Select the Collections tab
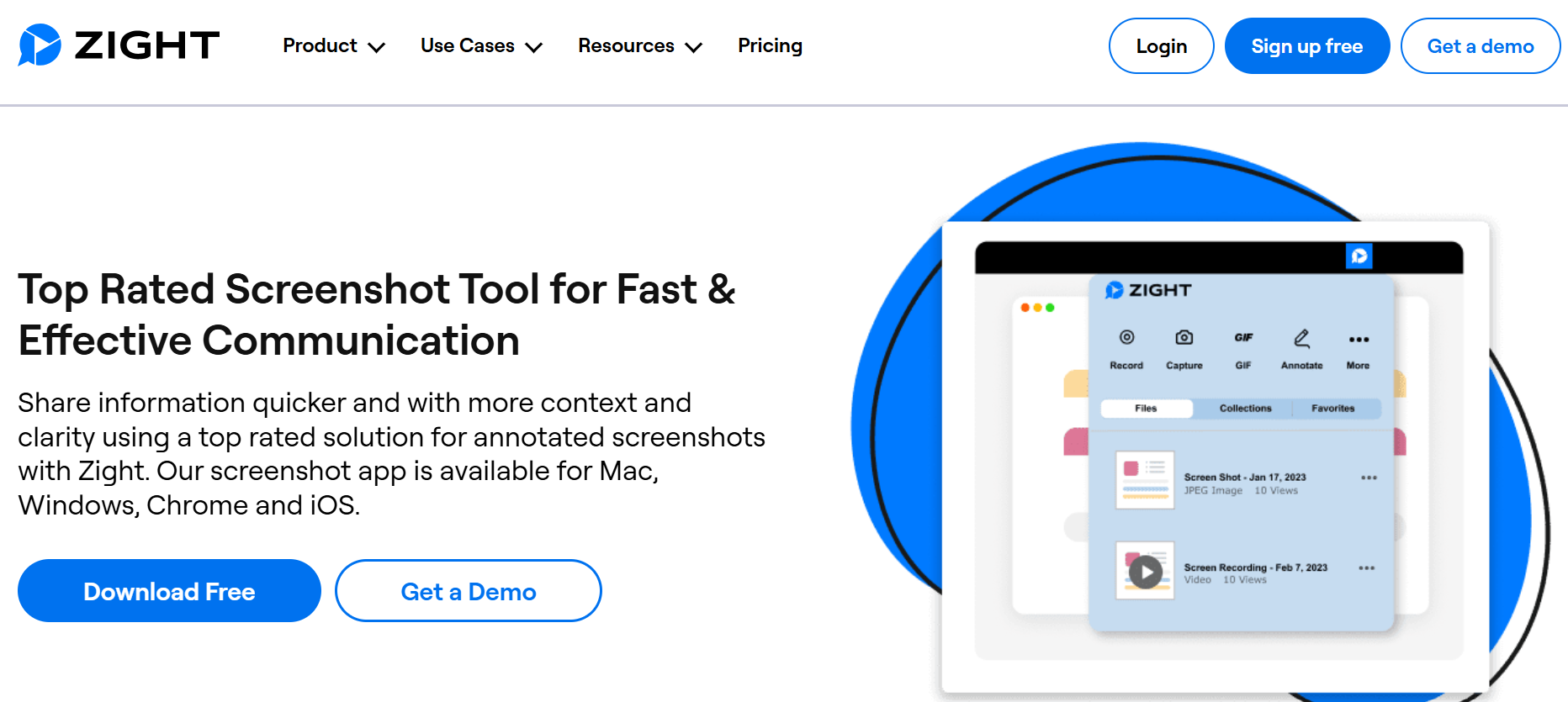This screenshot has width=1568, height=702. (x=1246, y=409)
